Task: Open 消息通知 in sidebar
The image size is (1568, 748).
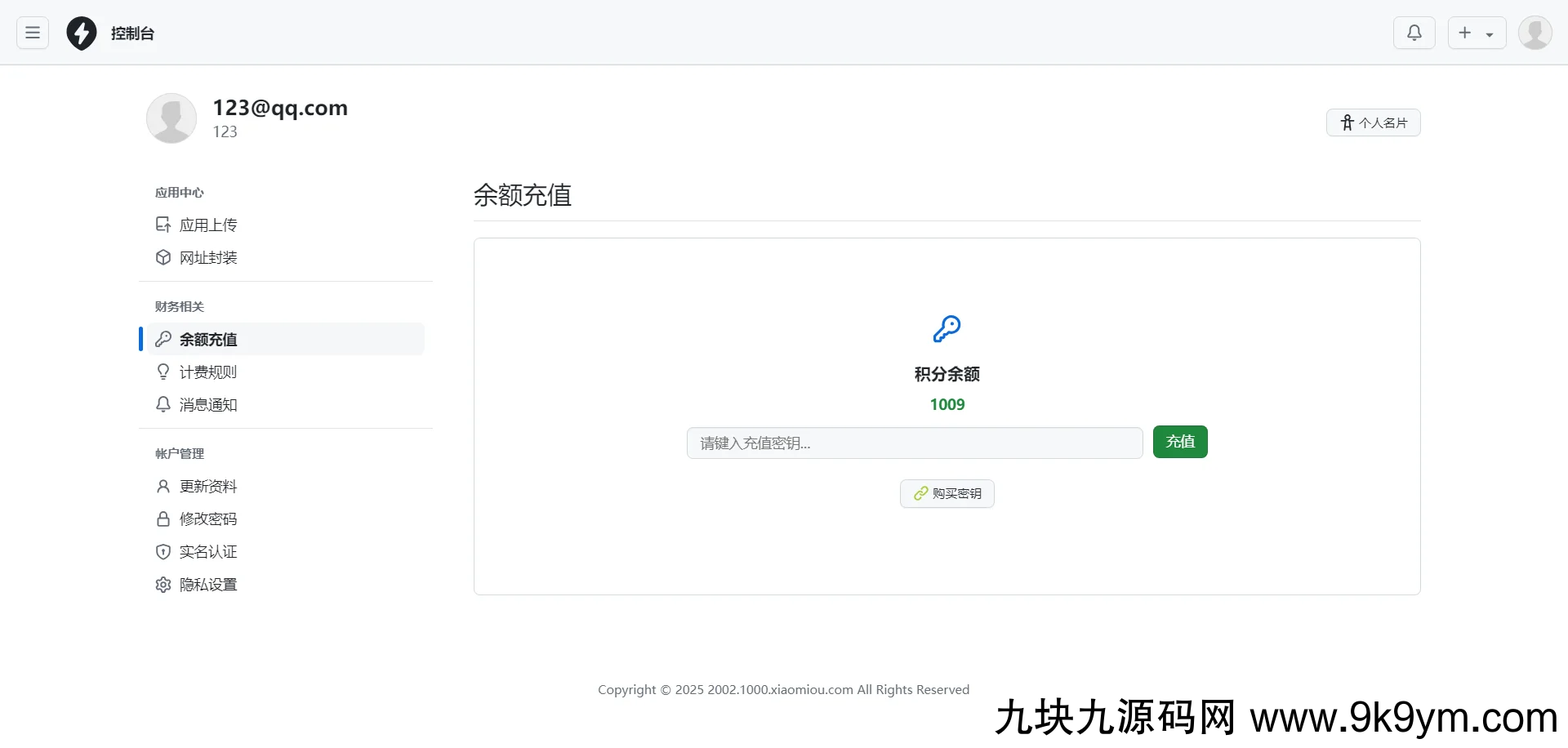Action: click(207, 404)
